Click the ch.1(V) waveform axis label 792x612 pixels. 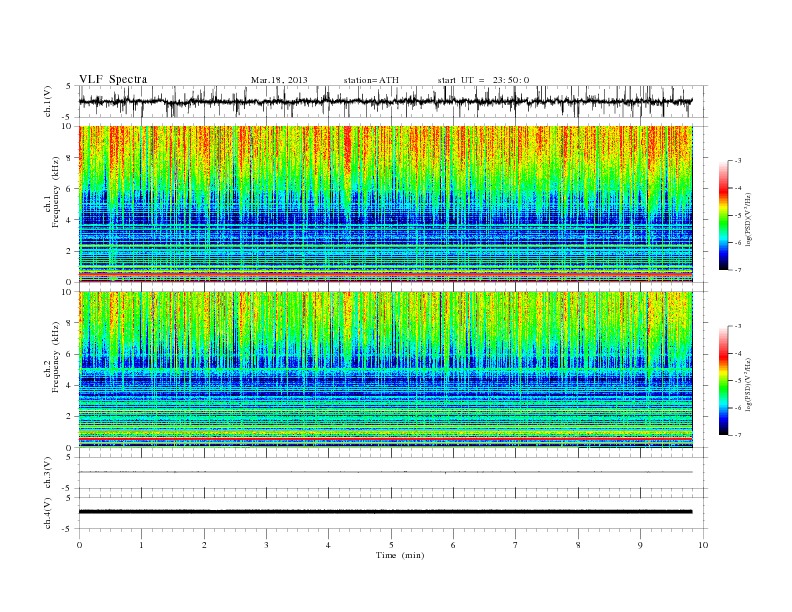(x=48, y=101)
